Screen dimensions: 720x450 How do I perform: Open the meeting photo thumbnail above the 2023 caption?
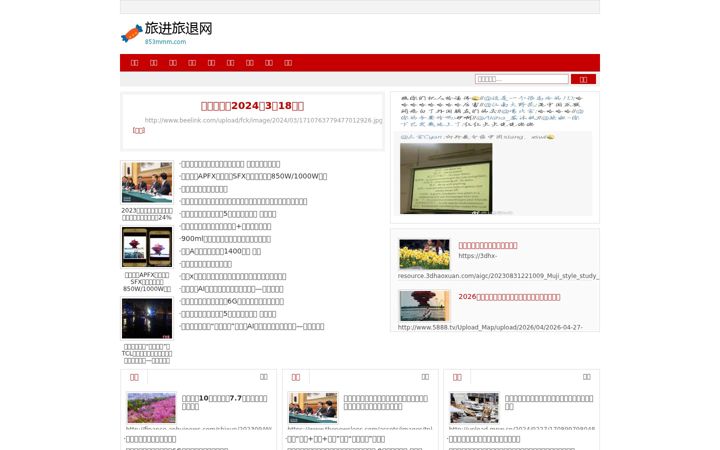point(147,182)
